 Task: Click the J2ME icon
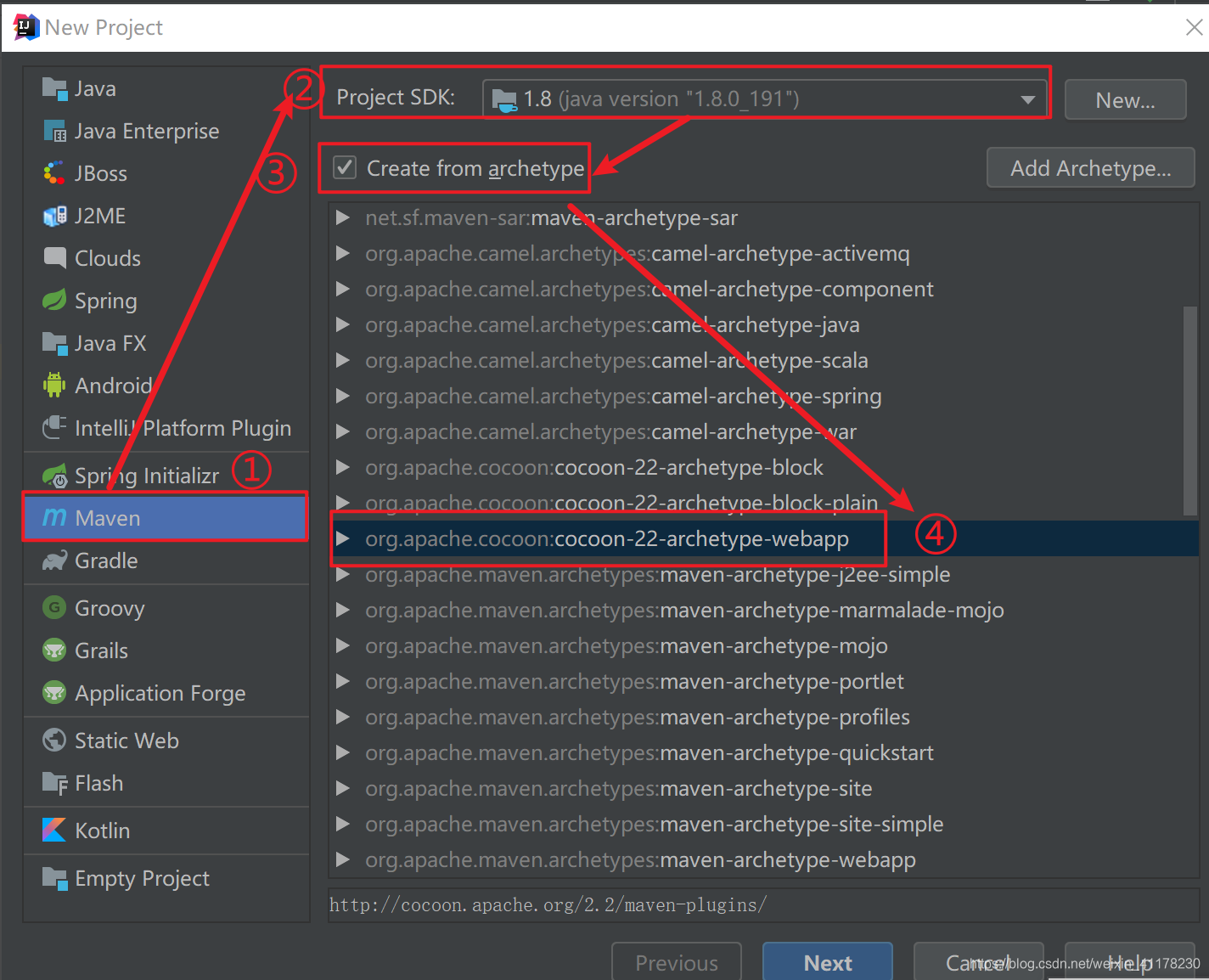point(54,216)
